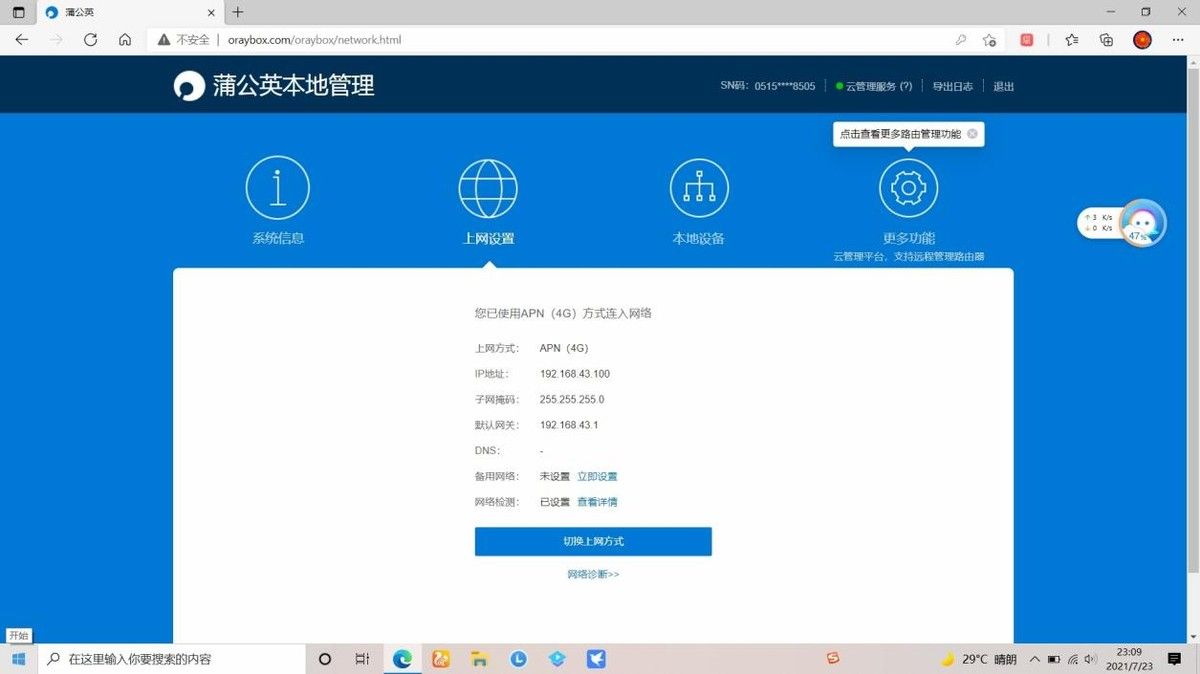
Task: Close the 点击查看更多路由管理功能 tooltip
Action: pyautogui.click(x=972, y=134)
